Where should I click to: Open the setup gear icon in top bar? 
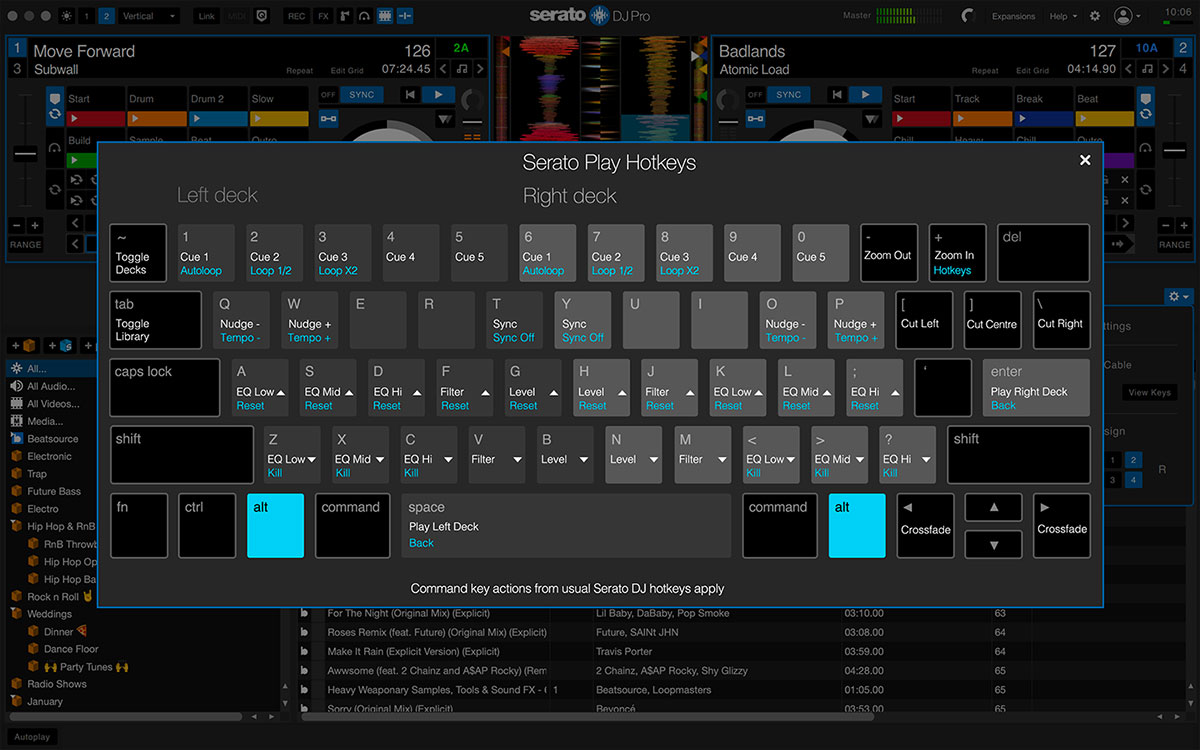[x=1095, y=16]
